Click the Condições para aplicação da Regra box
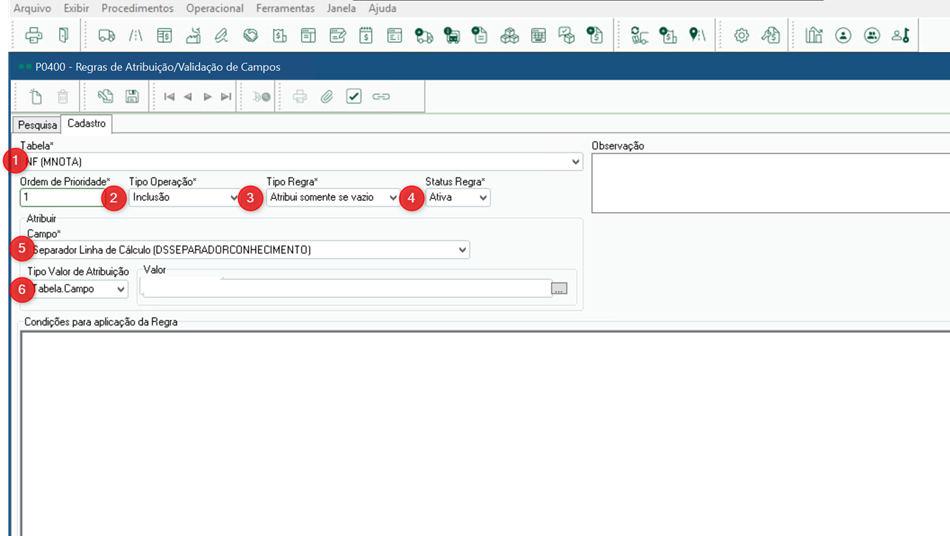950x536 pixels. click(x=485, y=434)
